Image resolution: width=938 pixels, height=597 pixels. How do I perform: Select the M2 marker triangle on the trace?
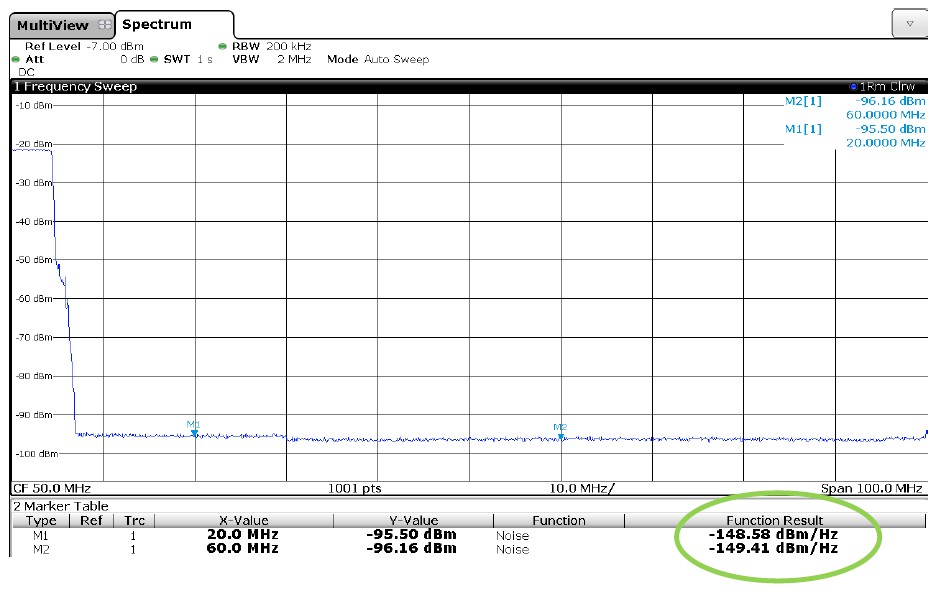coord(561,435)
